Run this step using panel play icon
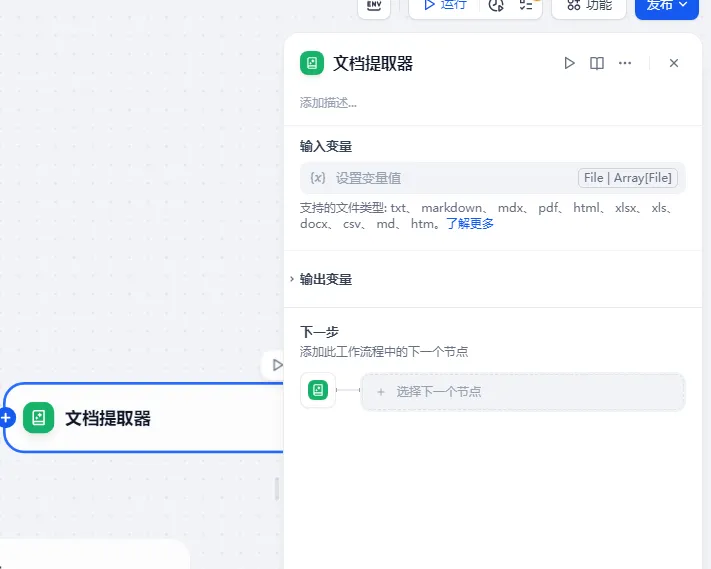The width and height of the screenshot is (711, 569). pyautogui.click(x=569, y=63)
